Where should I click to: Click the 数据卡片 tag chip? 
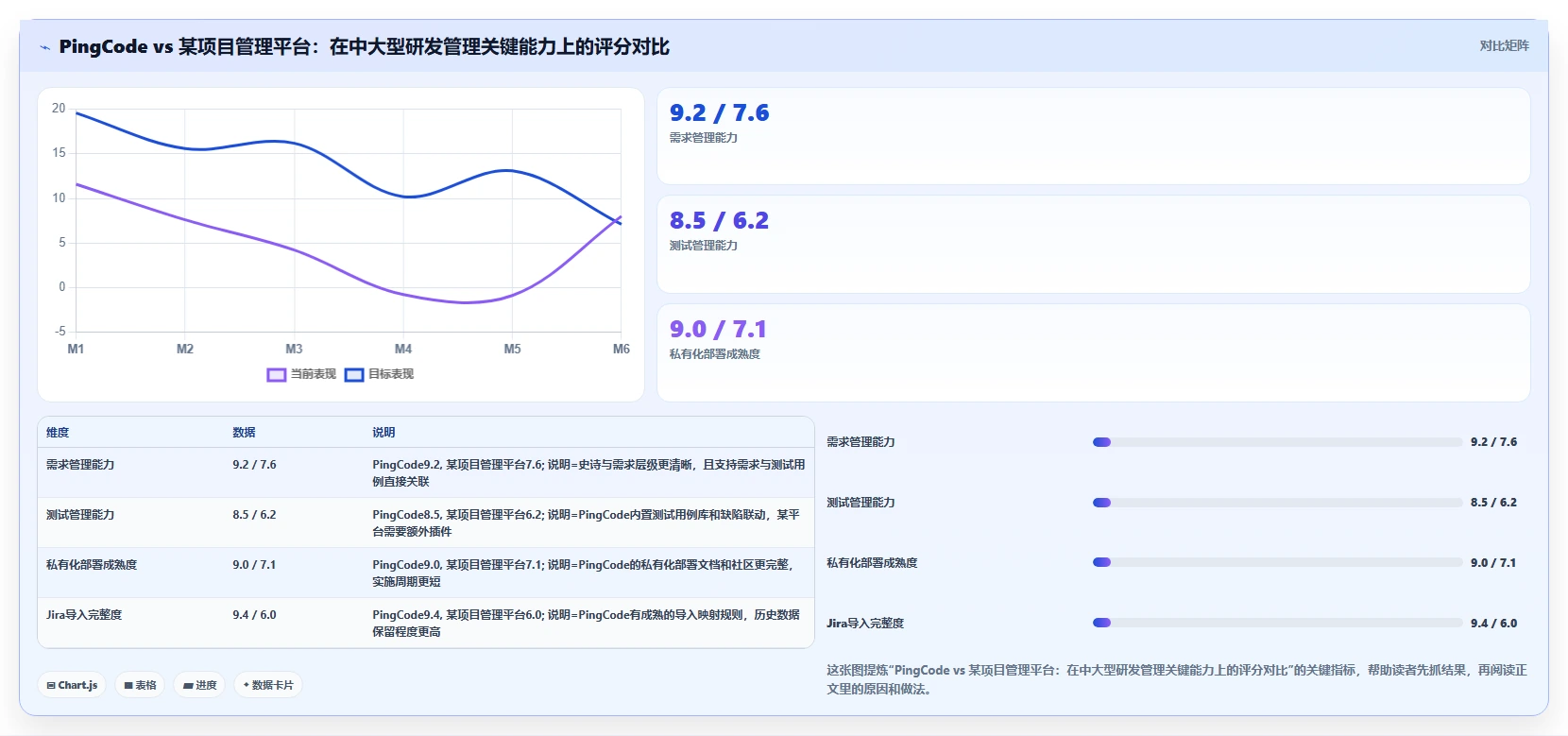268,685
